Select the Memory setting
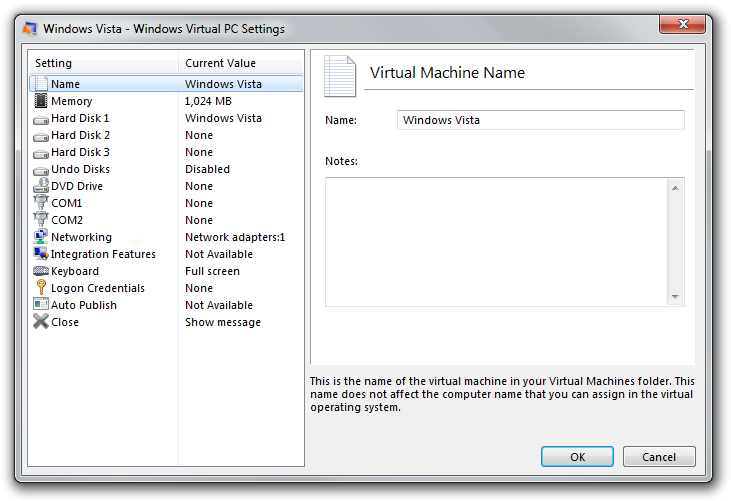 [x=71, y=101]
